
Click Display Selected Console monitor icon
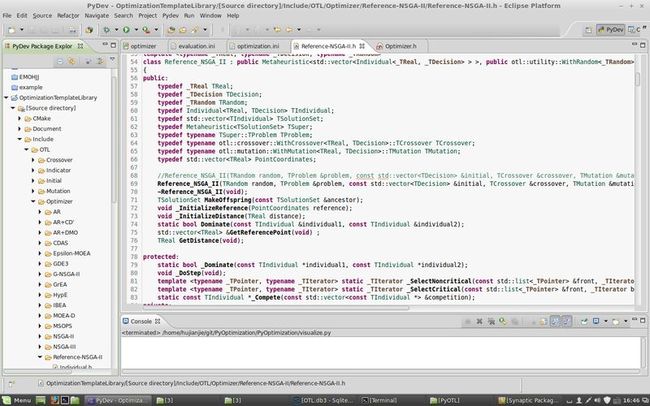coord(596,321)
